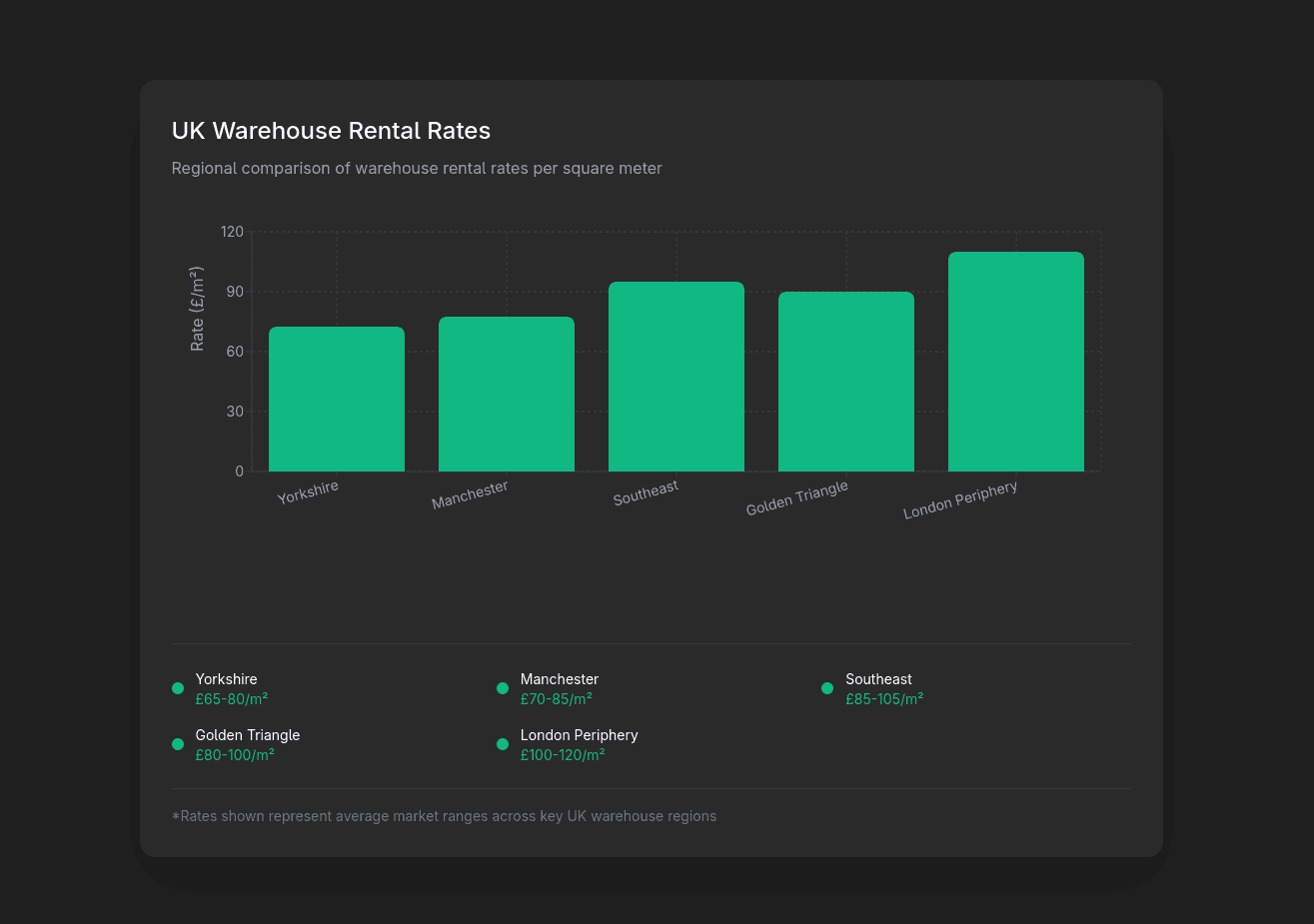
Task: Click the Manchester legend name text
Action: 560,679
